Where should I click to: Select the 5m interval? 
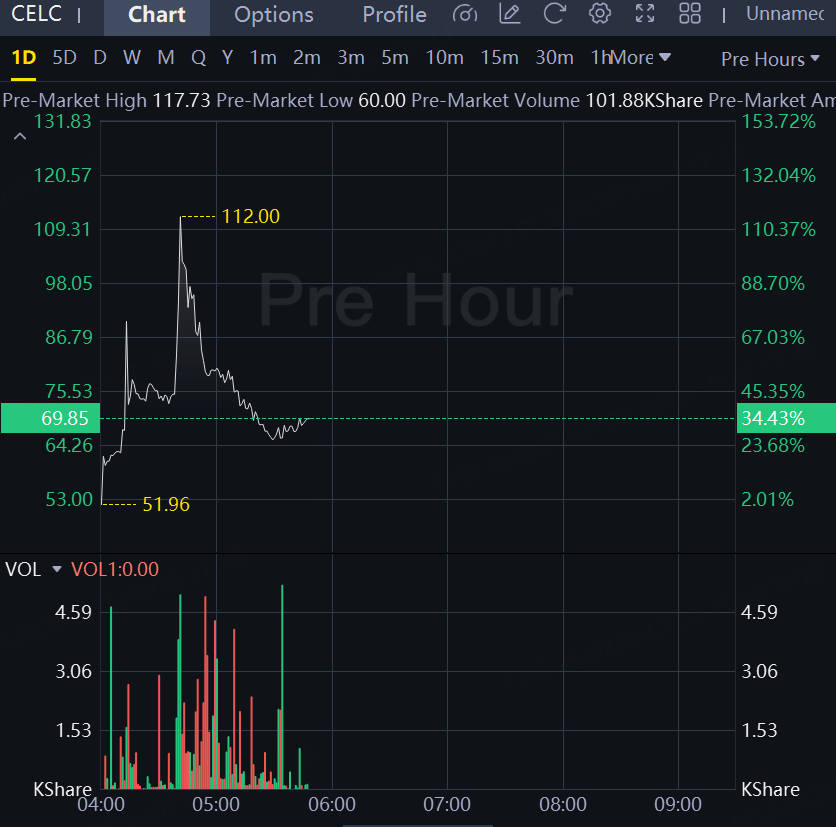395,58
